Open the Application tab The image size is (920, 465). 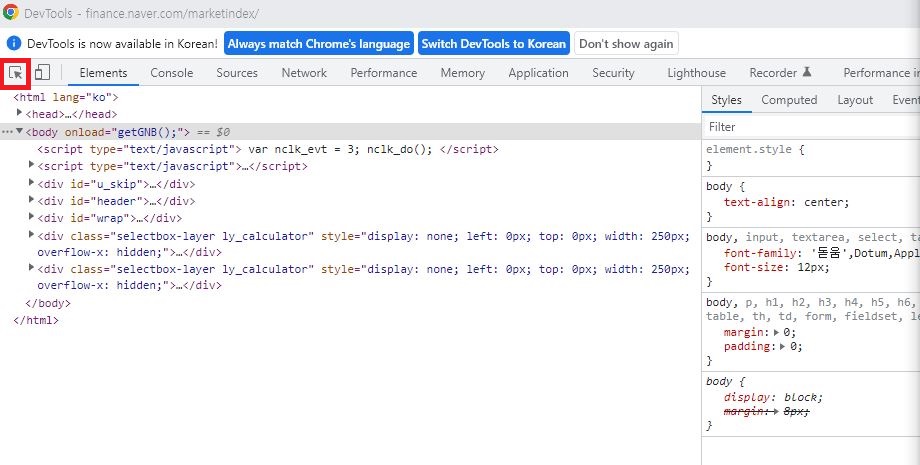click(538, 73)
